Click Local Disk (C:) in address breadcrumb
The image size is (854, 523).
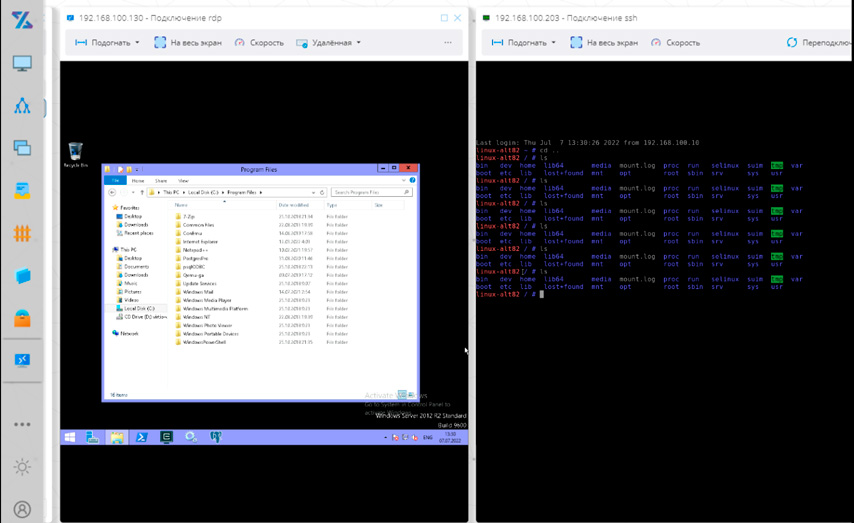203,192
